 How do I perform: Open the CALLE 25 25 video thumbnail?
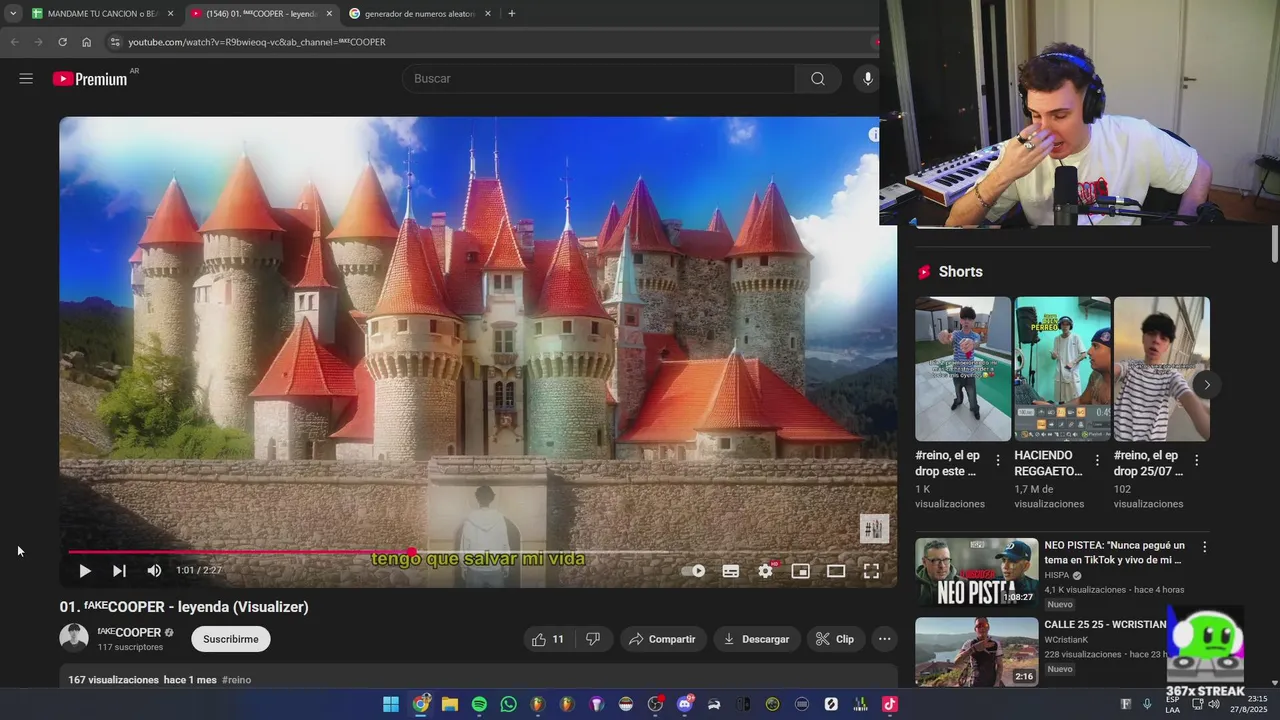coord(977,652)
